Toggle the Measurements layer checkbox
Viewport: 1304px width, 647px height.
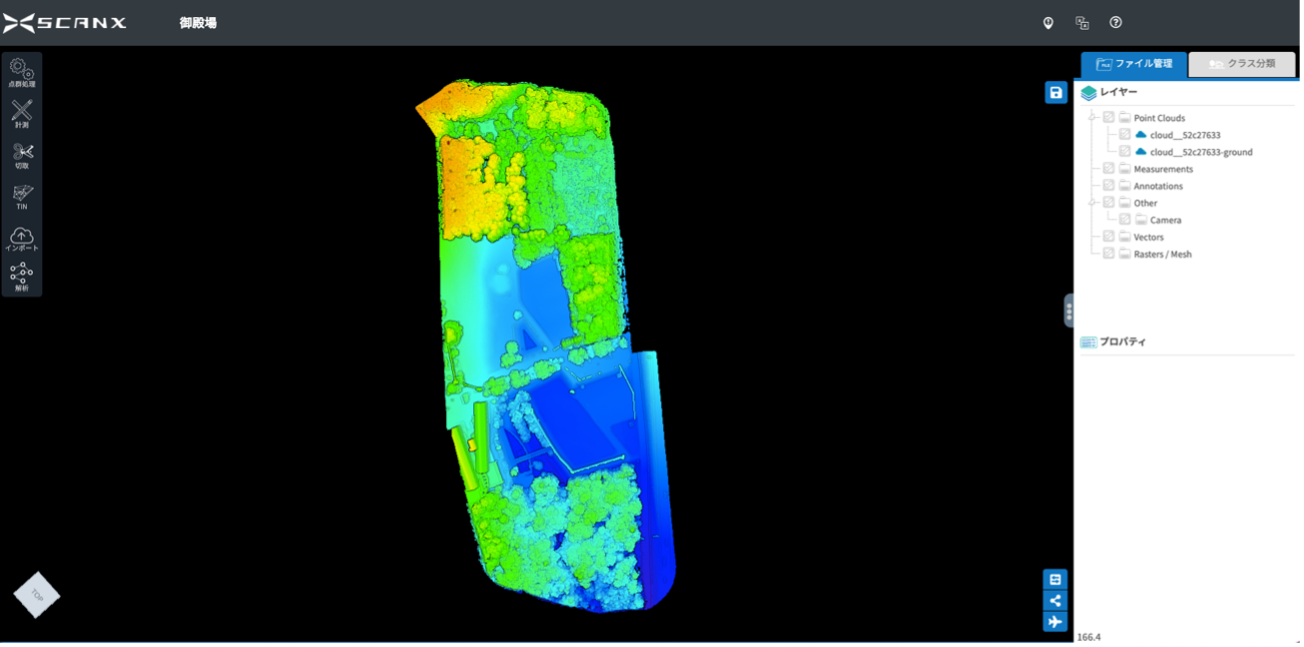pos(1108,169)
